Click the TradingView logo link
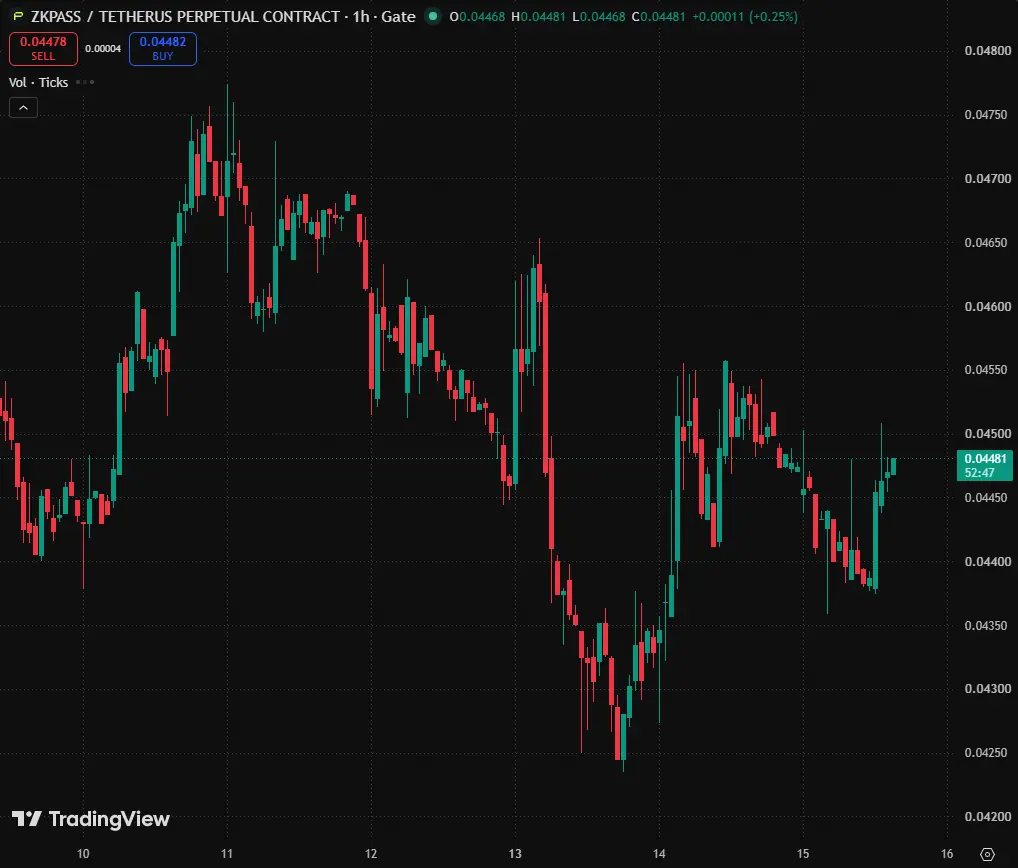This screenshot has width=1018, height=868. [x=91, y=819]
